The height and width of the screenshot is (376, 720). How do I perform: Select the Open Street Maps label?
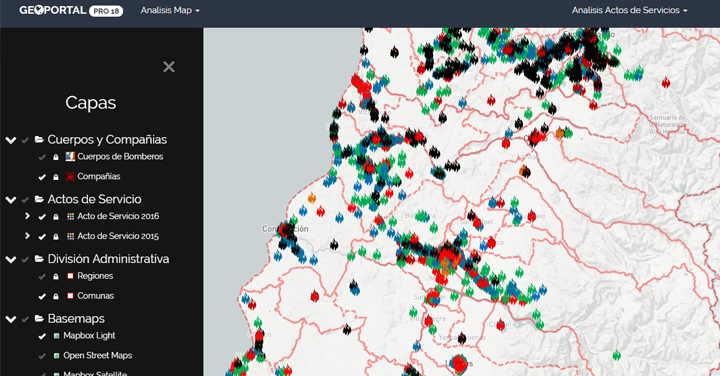click(x=98, y=355)
